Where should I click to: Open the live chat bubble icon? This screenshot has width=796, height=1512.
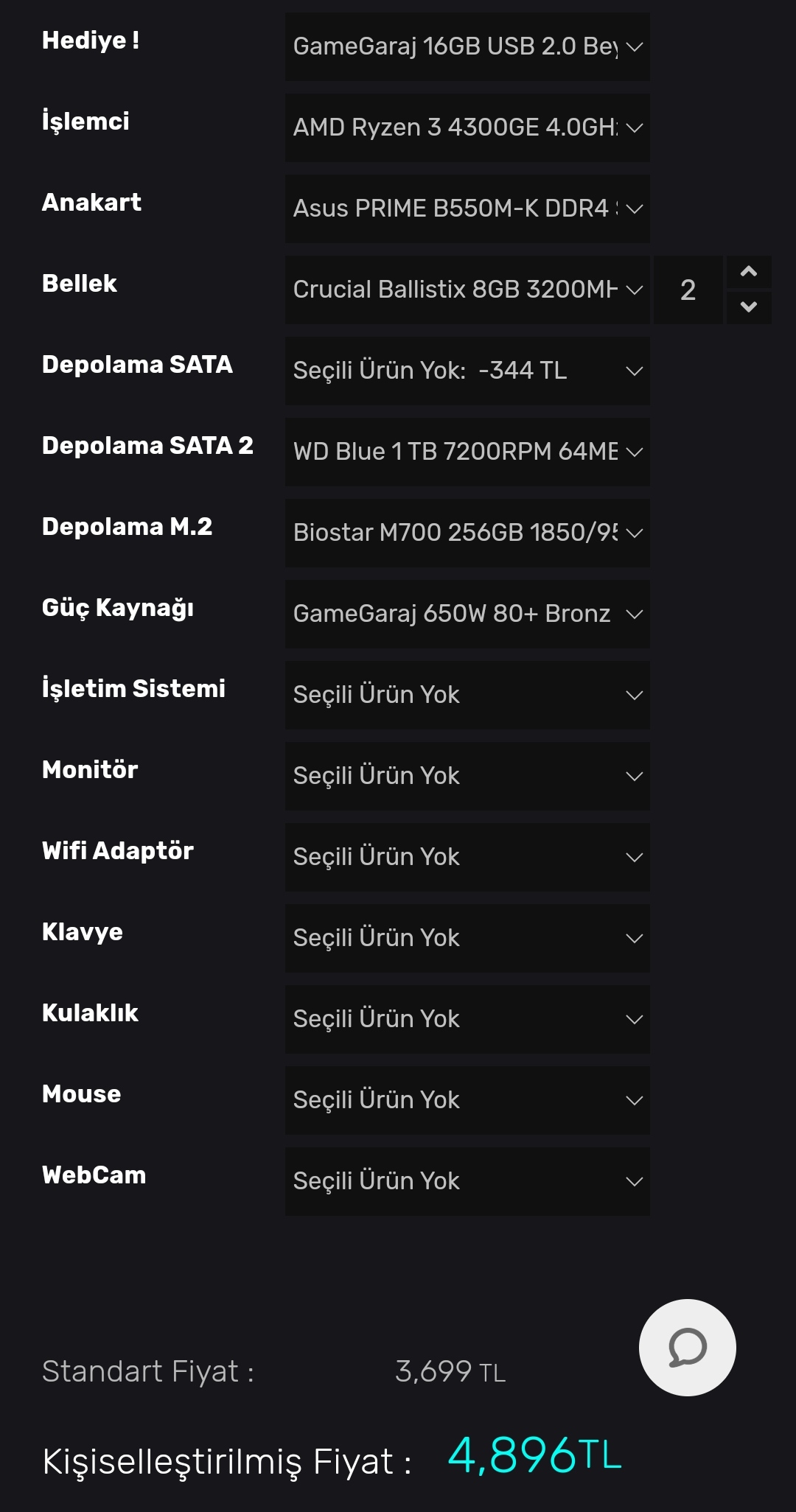[687, 1347]
